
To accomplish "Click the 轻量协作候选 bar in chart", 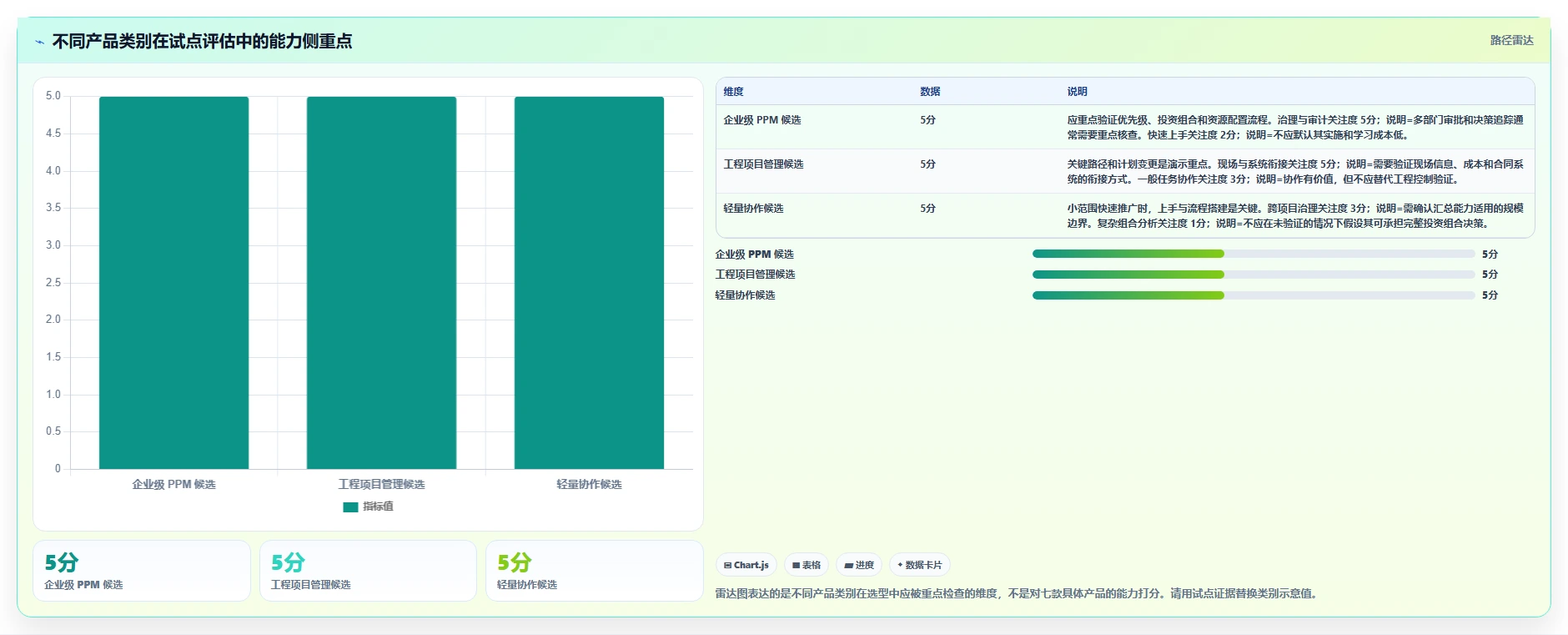I will click(x=589, y=283).
